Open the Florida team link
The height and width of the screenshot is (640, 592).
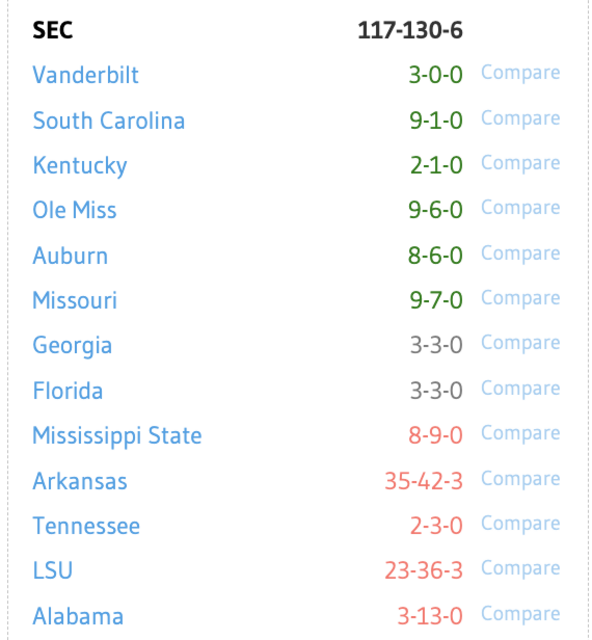click(x=68, y=391)
